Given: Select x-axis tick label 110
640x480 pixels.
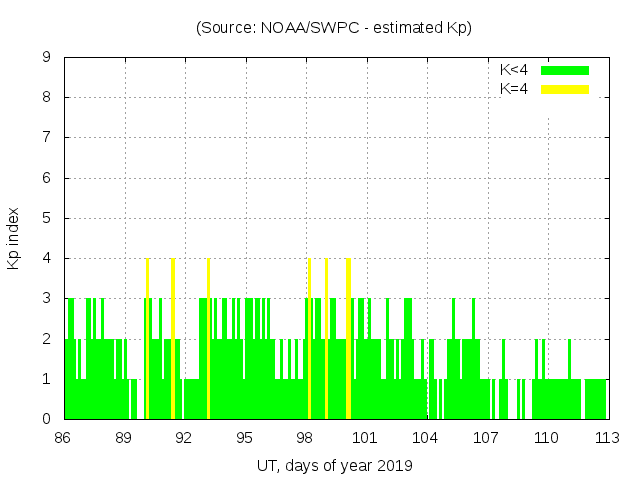Looking at the screenshot, I should click(x=546, y=437).
